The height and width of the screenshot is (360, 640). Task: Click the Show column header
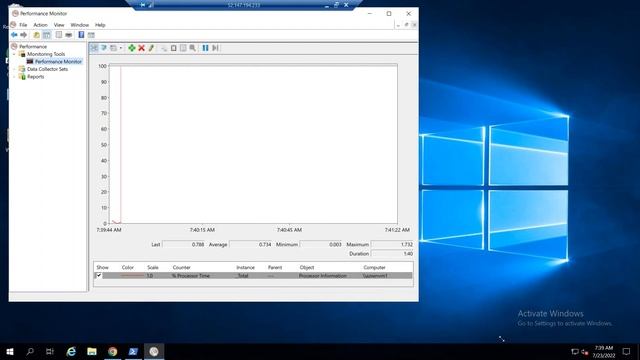point(102,267)
